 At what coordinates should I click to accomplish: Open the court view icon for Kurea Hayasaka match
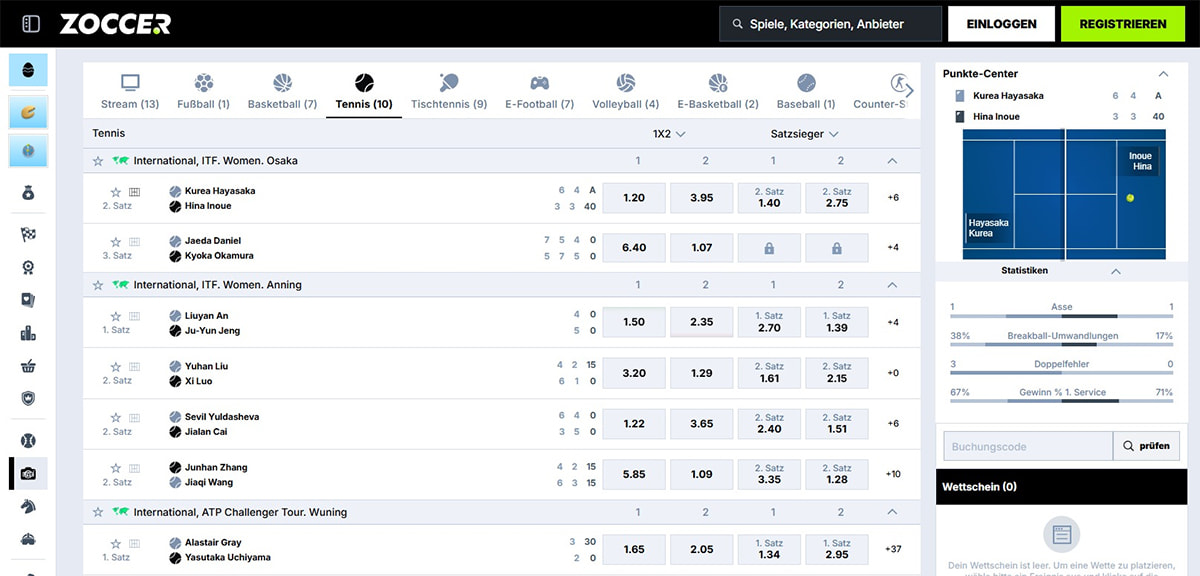point(135,191)
